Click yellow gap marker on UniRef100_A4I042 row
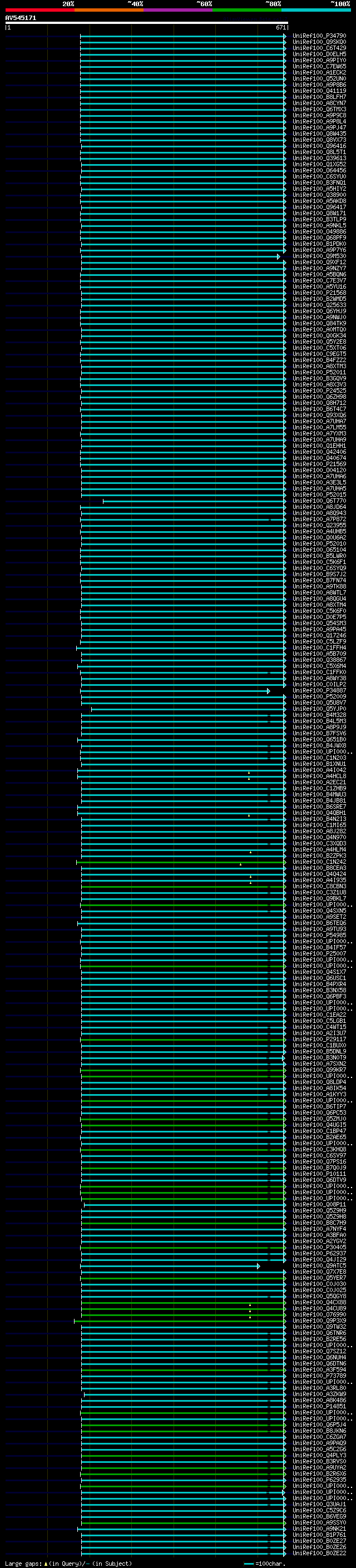Viewport: 356px width, 1568px height. tap(249, 773)
